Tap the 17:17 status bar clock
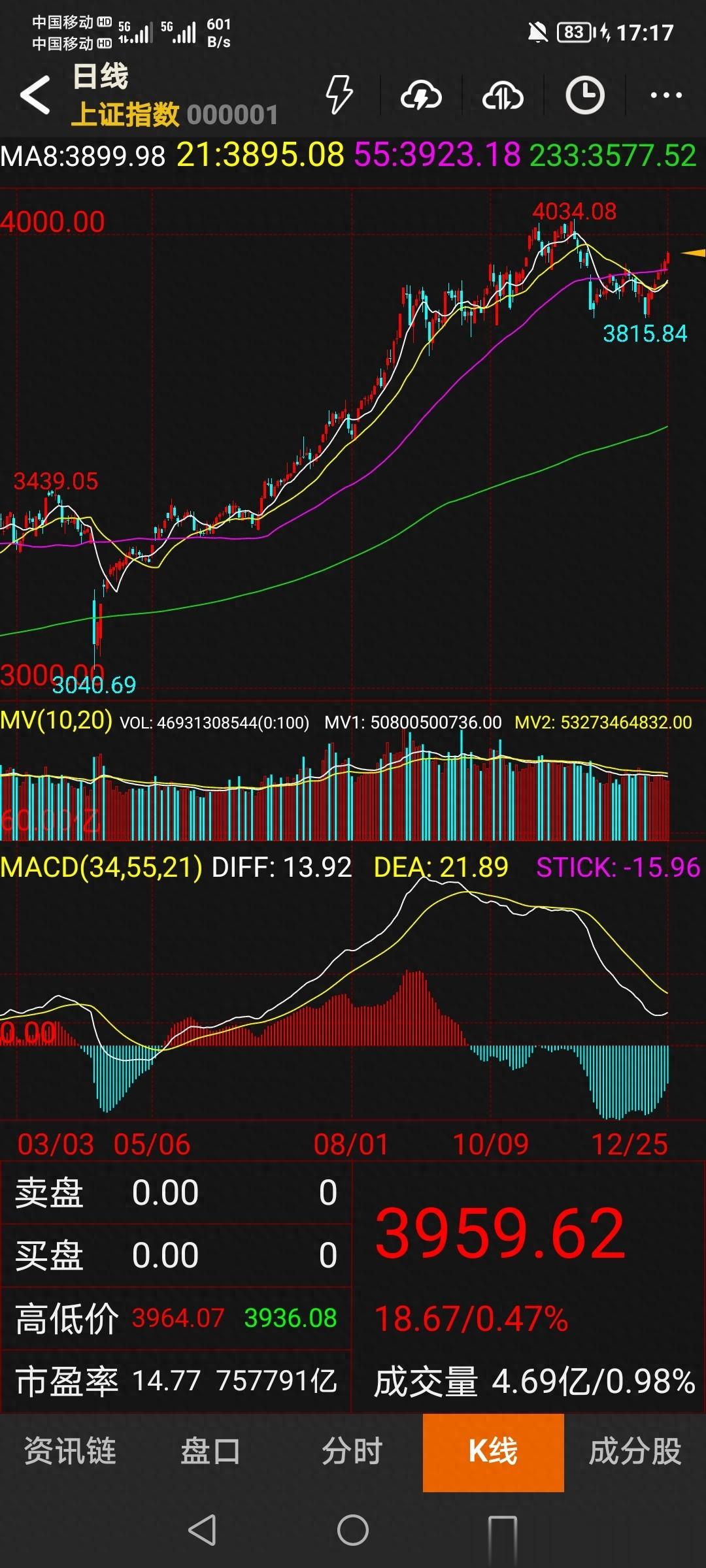Screen dimensions: 706x1568 point(645,32)
